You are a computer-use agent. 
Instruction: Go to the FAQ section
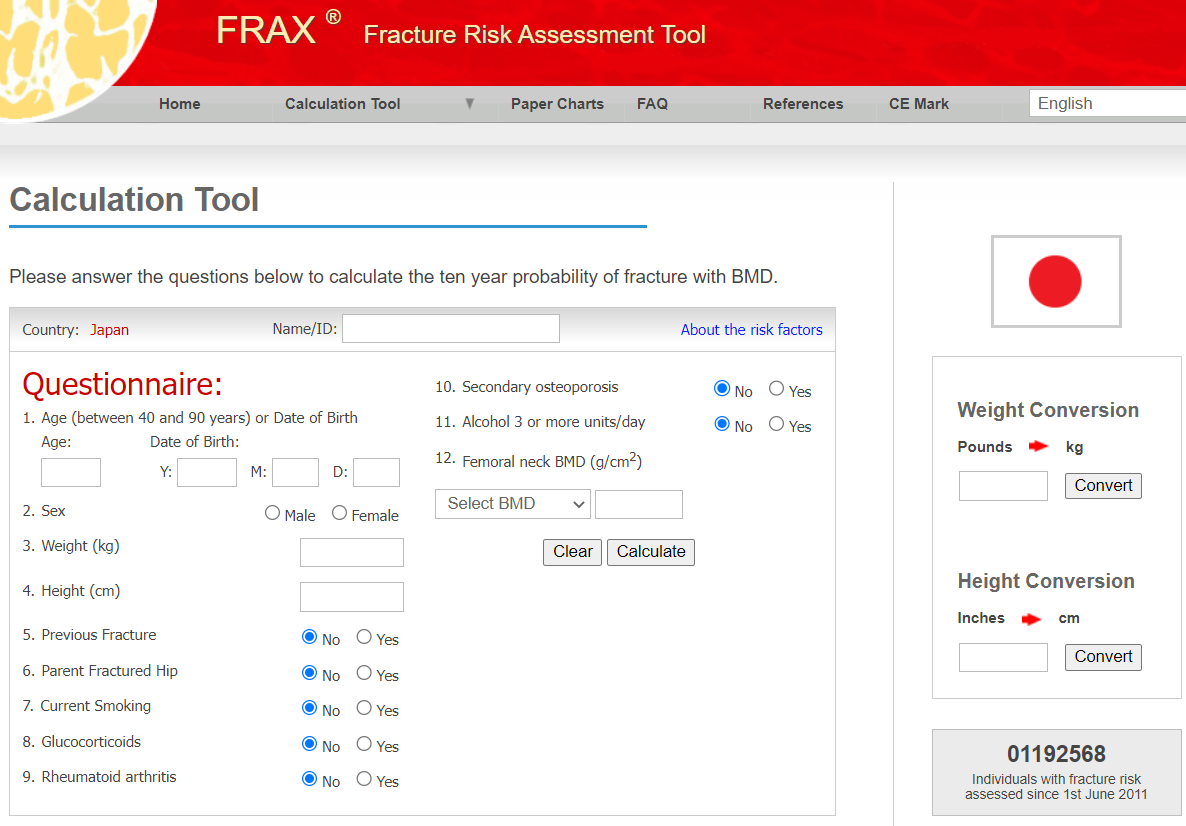tap(652, 103)
